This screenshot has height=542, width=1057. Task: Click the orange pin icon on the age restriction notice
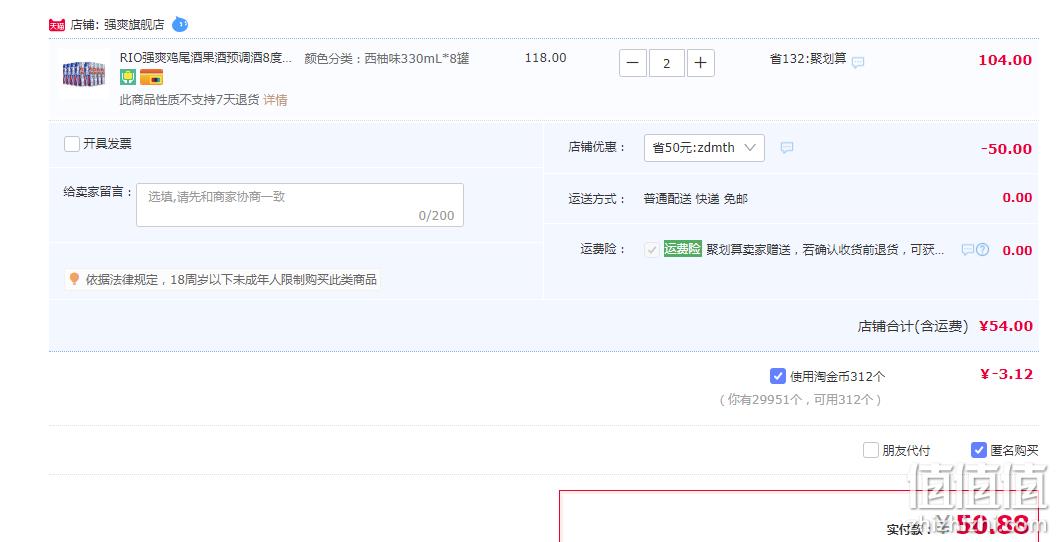click(x=74, y=278)
